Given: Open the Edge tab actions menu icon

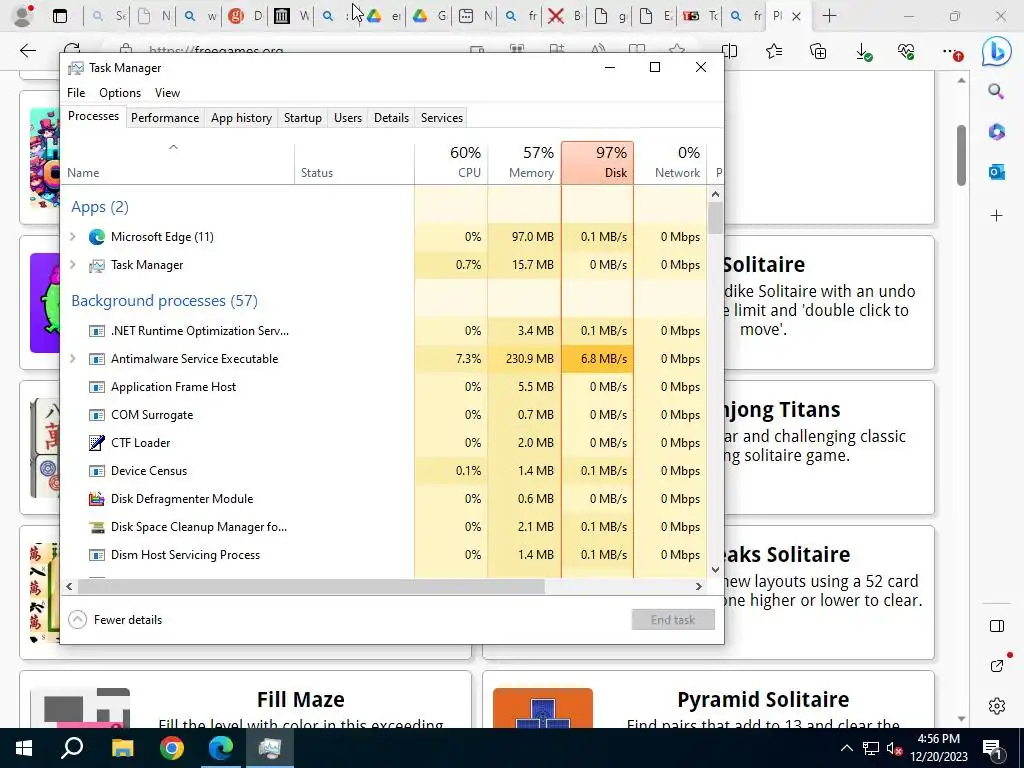Looking at the screenshot, I should pyautogui.click(x=60, y=16).
